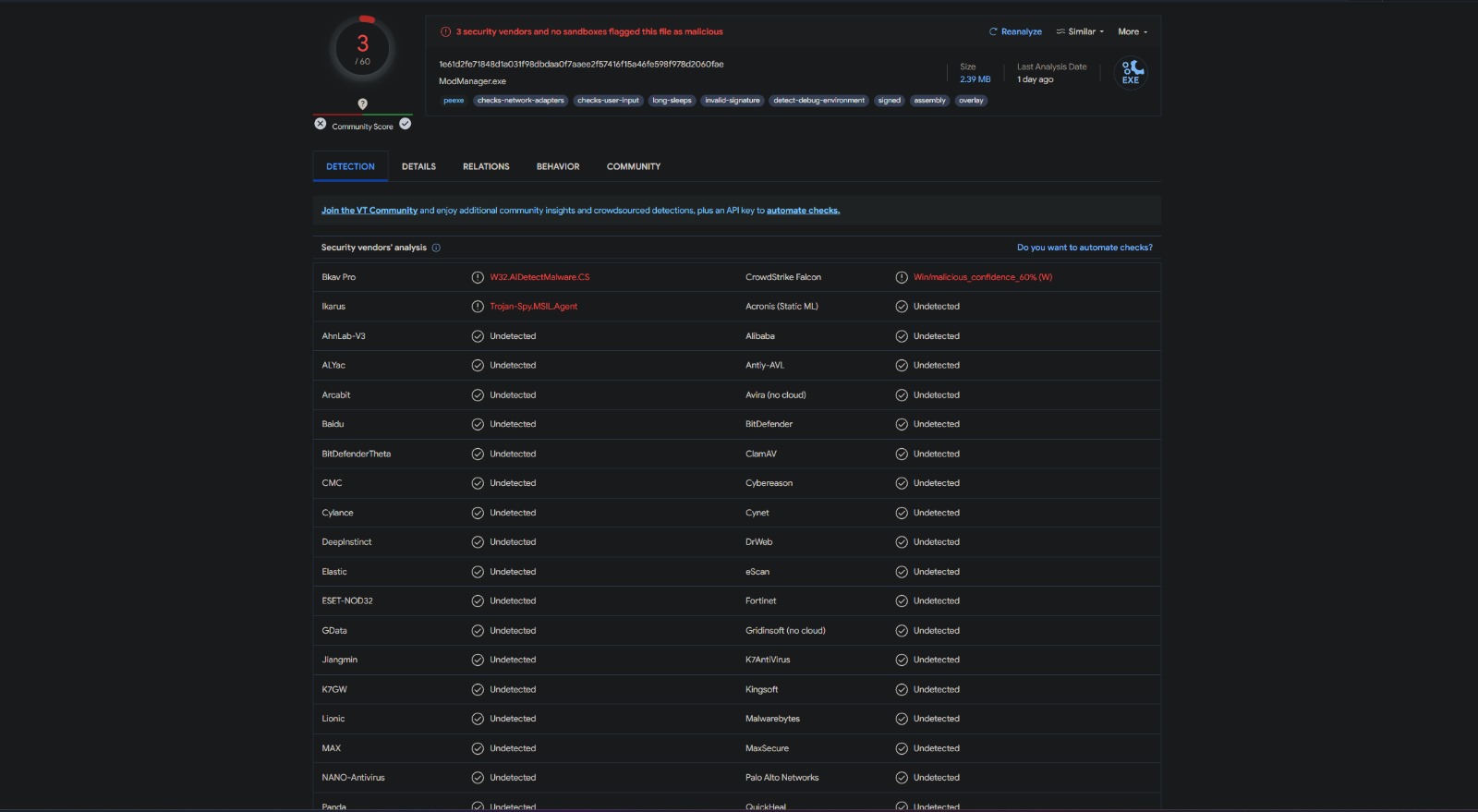This screenshot has height=812, width=1478.
Task: Click the info icon beside Security vendors' analysis
Action: pos(436,248)
